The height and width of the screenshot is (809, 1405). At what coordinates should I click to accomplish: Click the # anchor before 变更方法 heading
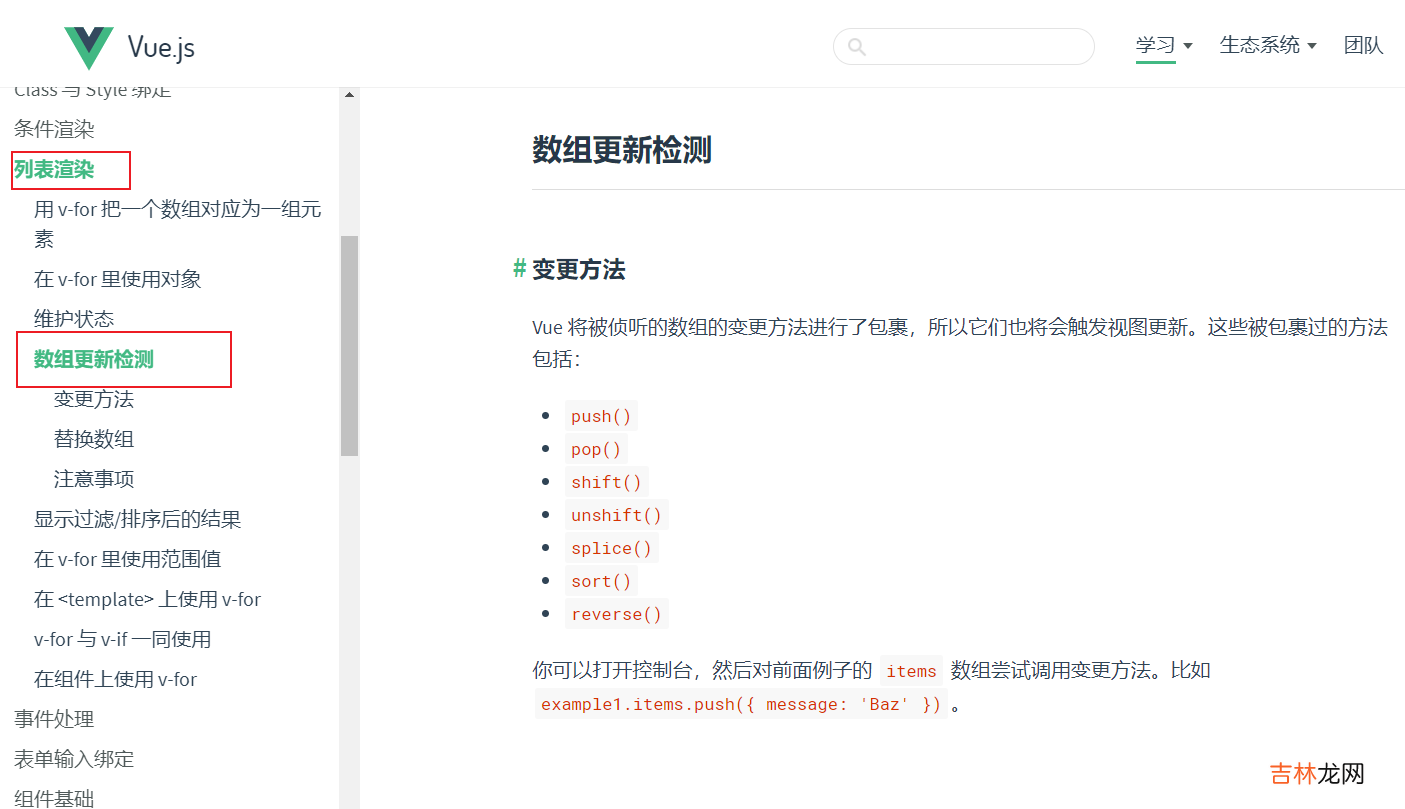[x=519, y=268]
